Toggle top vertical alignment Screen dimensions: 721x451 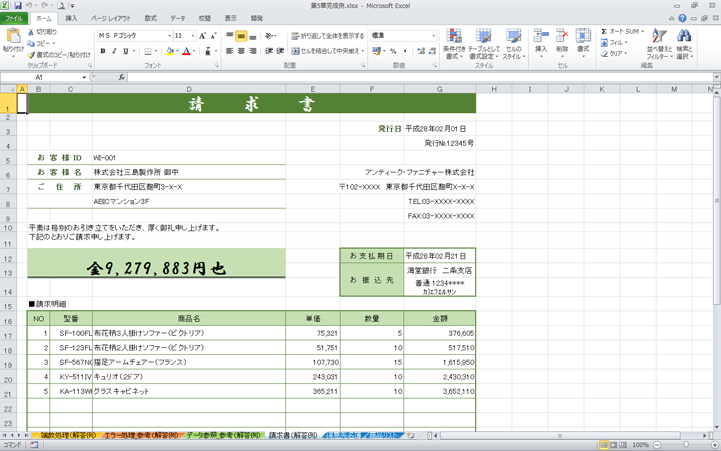[229, 36]
